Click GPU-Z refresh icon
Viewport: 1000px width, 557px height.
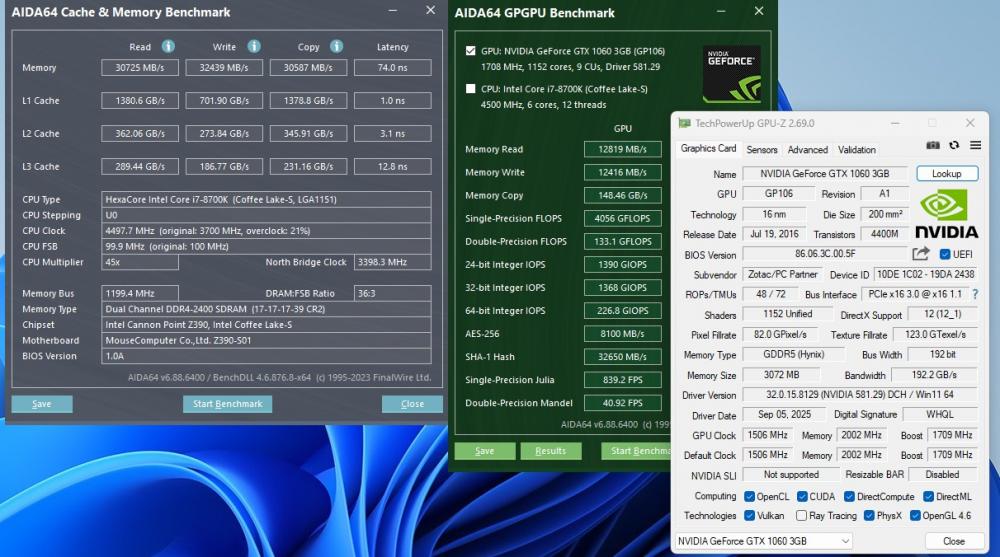[954, 145]
